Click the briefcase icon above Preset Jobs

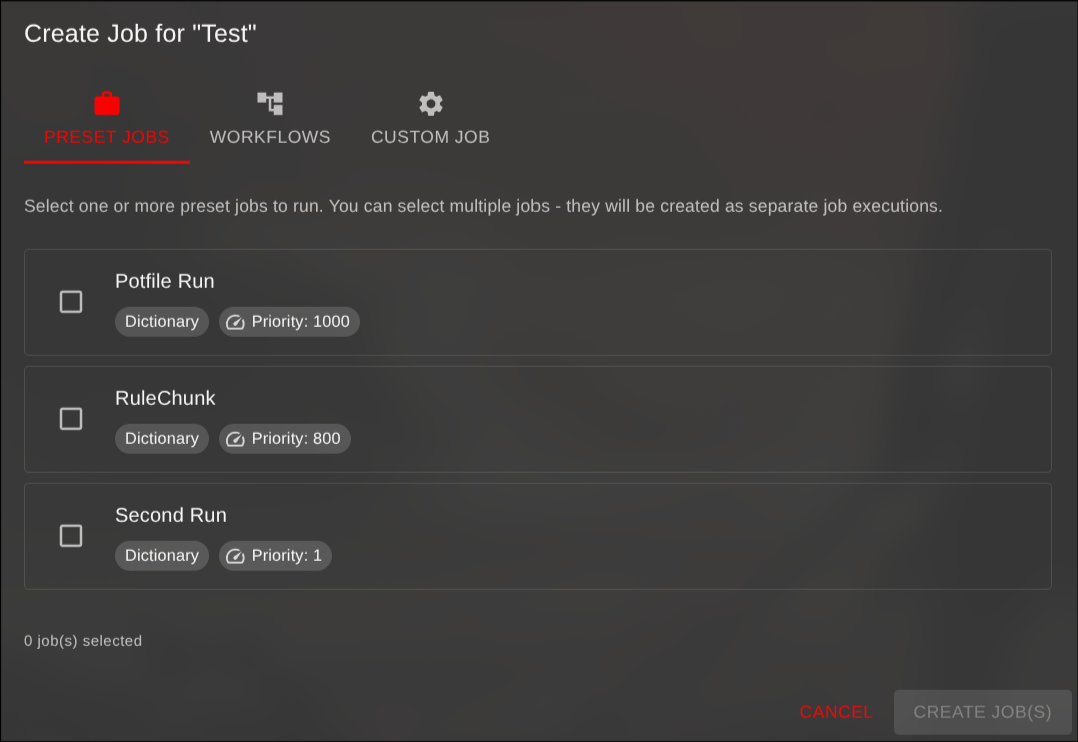click(106, 102)
